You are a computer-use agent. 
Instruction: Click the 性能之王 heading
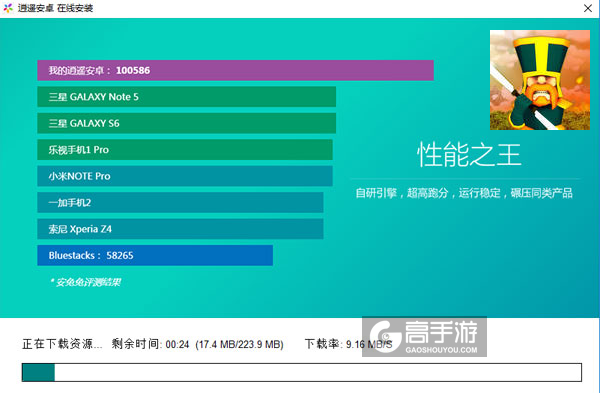point(469,155)
